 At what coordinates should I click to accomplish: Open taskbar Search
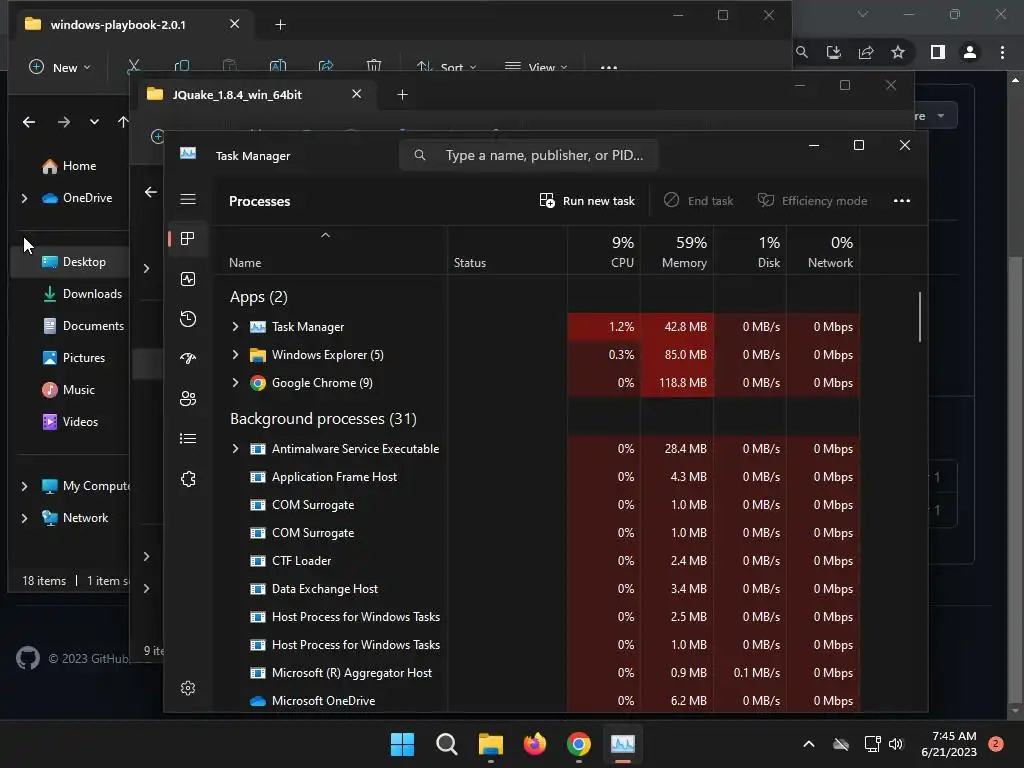[447, 744]
